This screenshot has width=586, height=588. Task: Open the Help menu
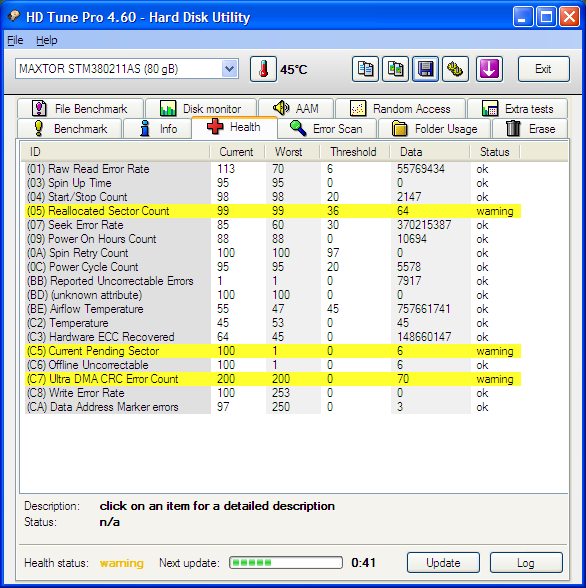[46, 40]
